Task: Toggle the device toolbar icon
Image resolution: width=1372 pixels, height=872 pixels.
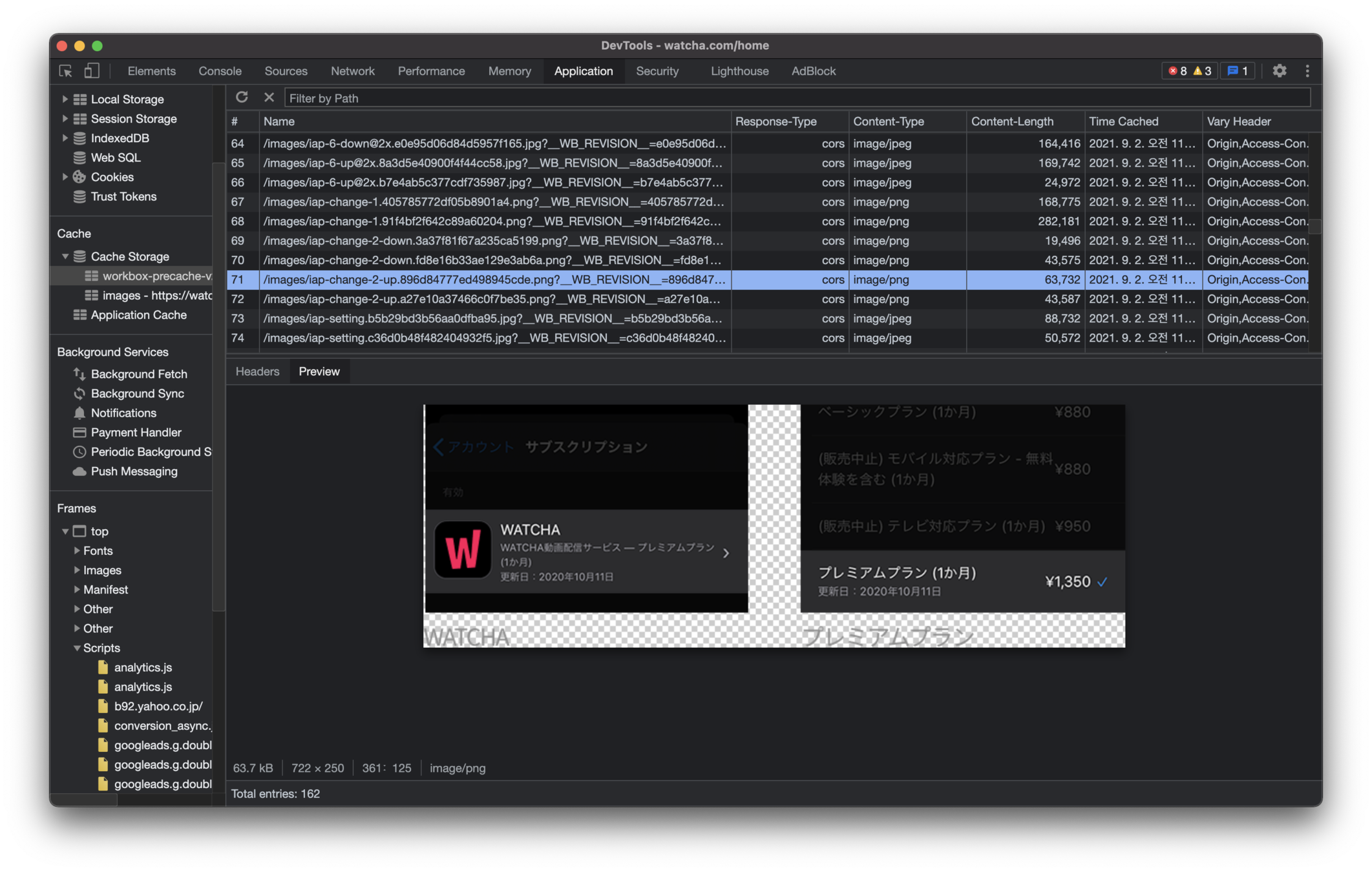Action: 92,71
